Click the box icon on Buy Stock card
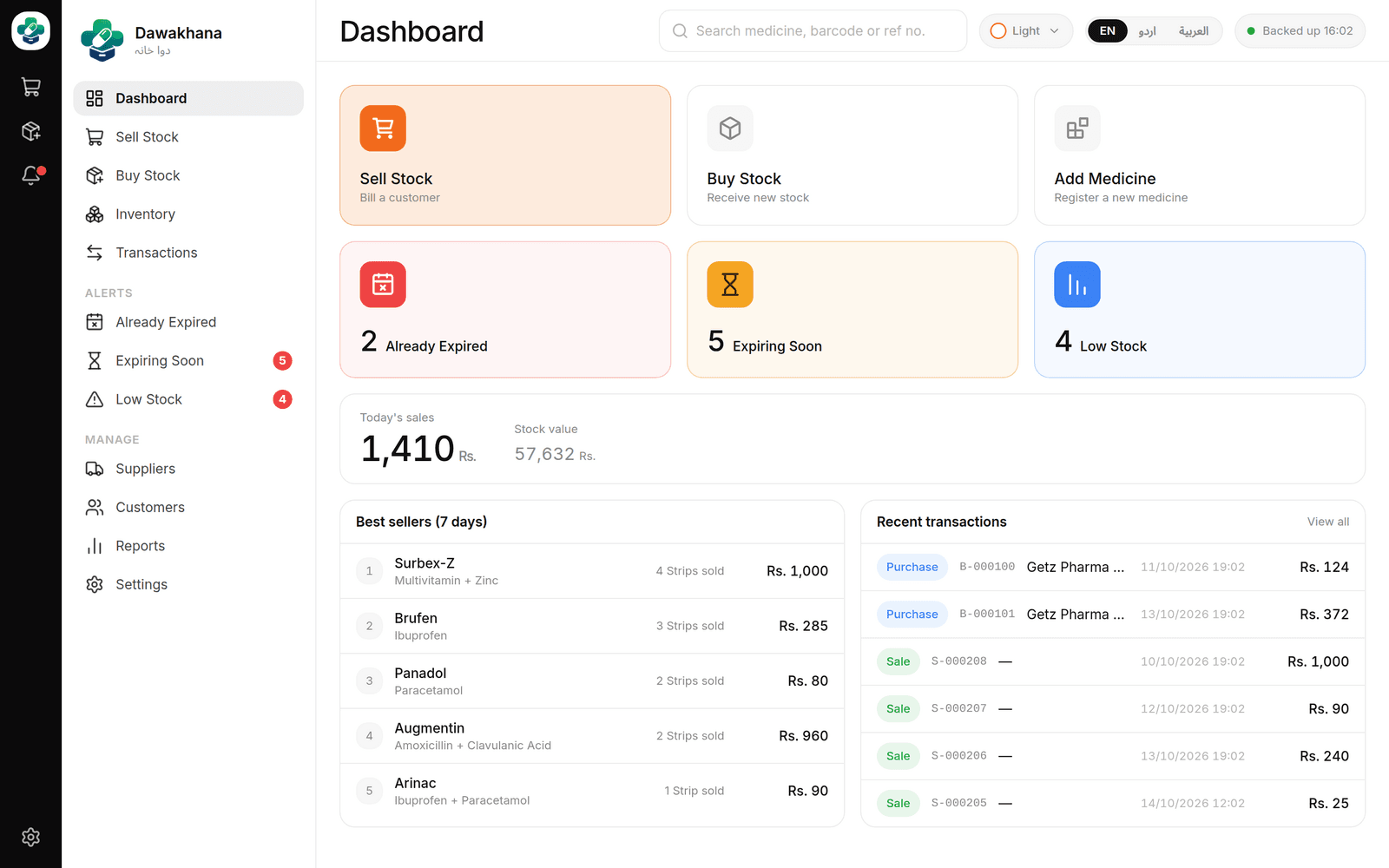Image resolution: width=1389 pixels, height=868 pixels. point(730,128)
